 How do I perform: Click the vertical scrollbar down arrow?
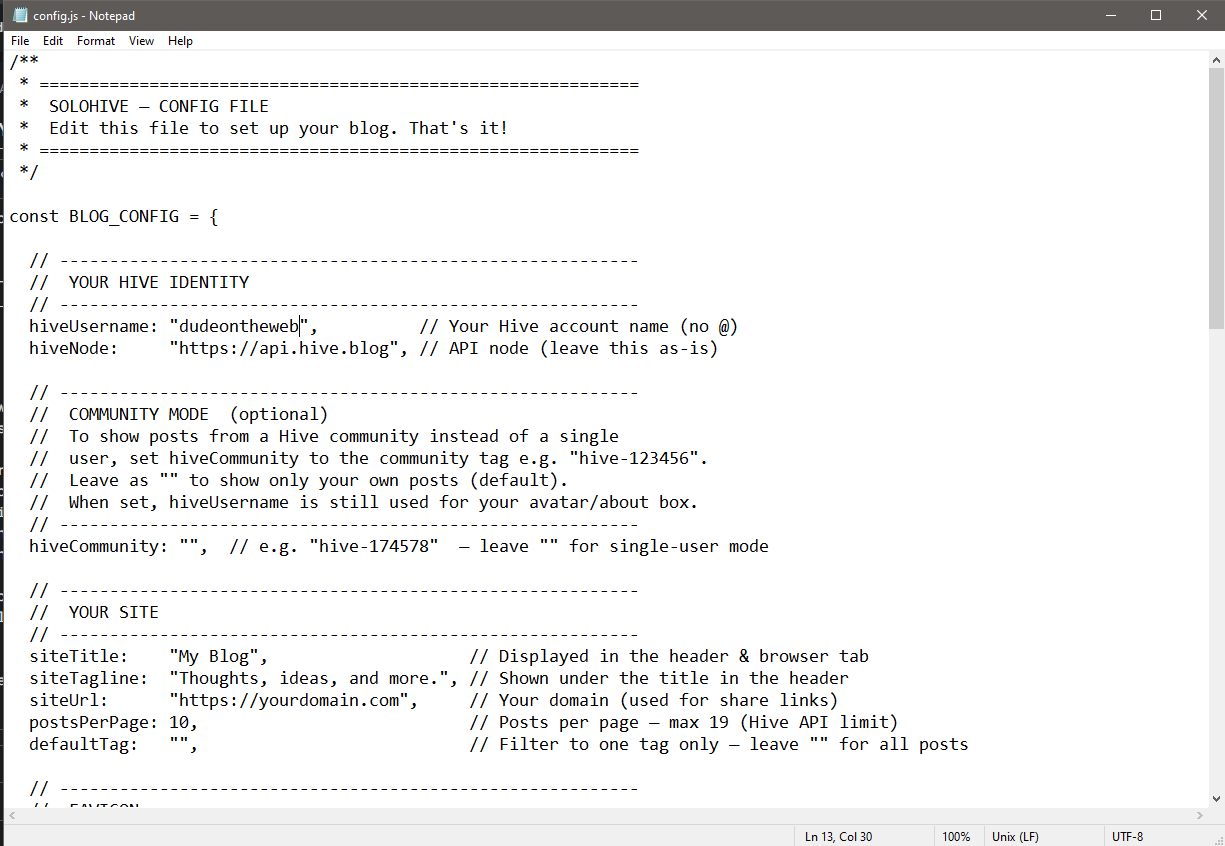point(1216,799)
